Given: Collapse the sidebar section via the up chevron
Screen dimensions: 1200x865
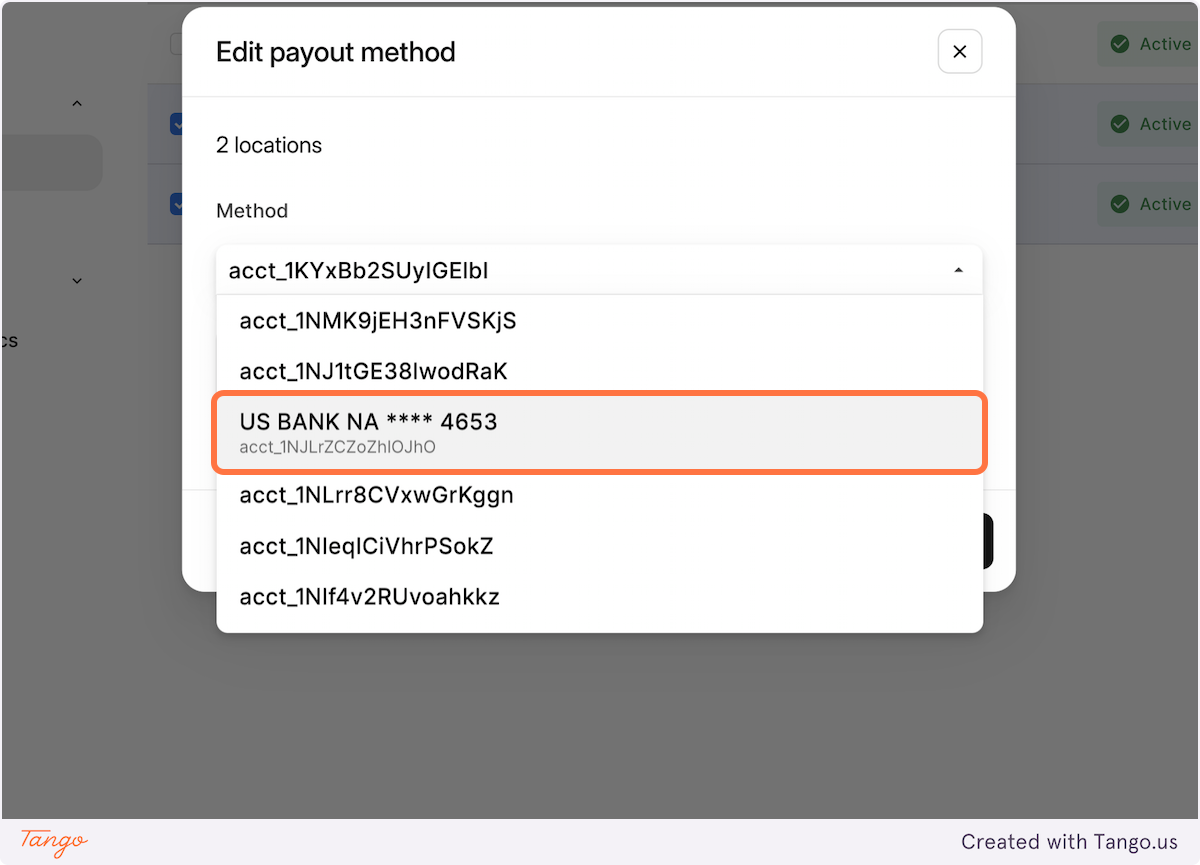Looking at the screenshot, I should (x=77, y=103).
